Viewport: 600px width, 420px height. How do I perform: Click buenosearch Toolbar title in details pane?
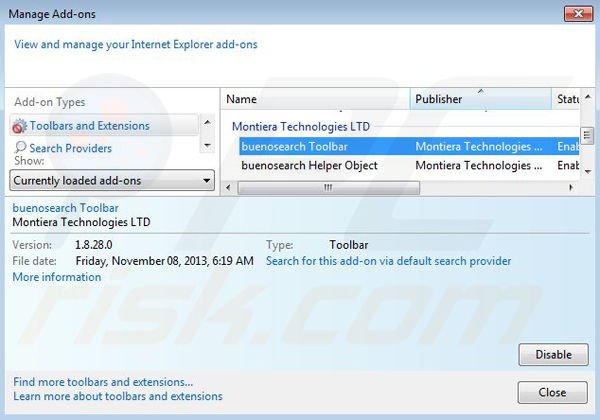65,208
